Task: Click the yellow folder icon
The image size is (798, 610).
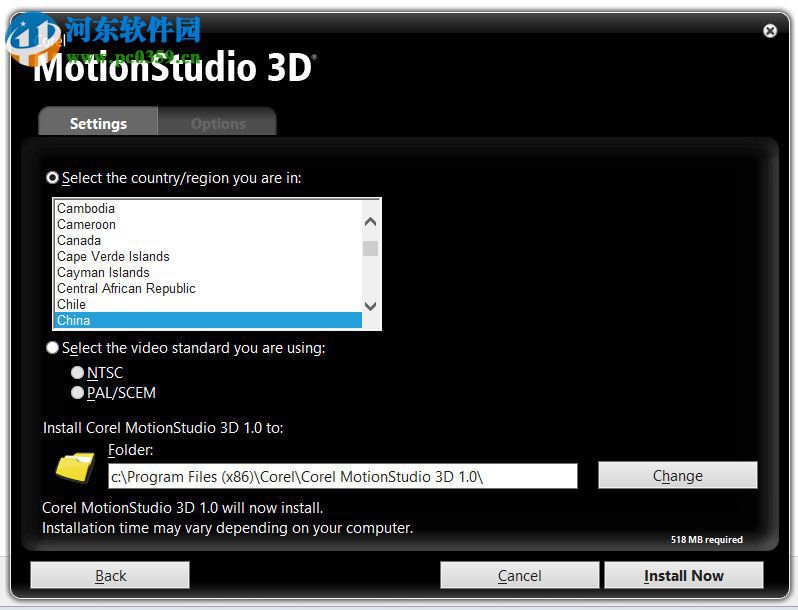Action: coord(75,467)
